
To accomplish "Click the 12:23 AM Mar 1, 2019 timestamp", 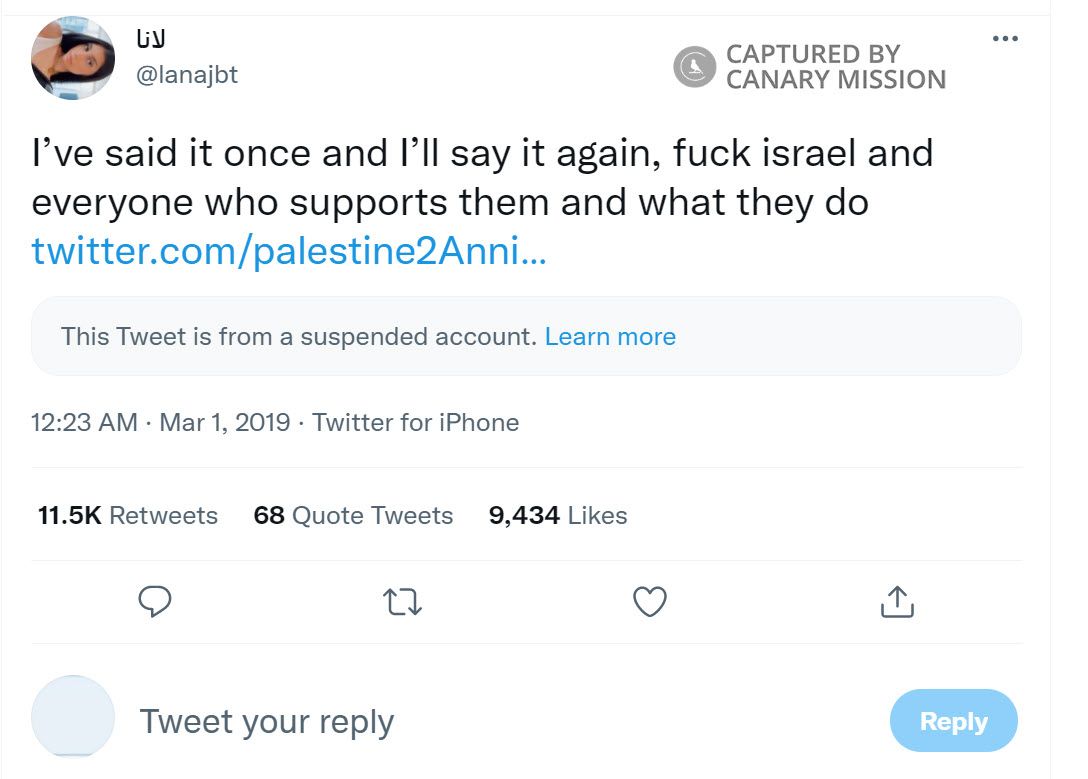I will 161,423.
